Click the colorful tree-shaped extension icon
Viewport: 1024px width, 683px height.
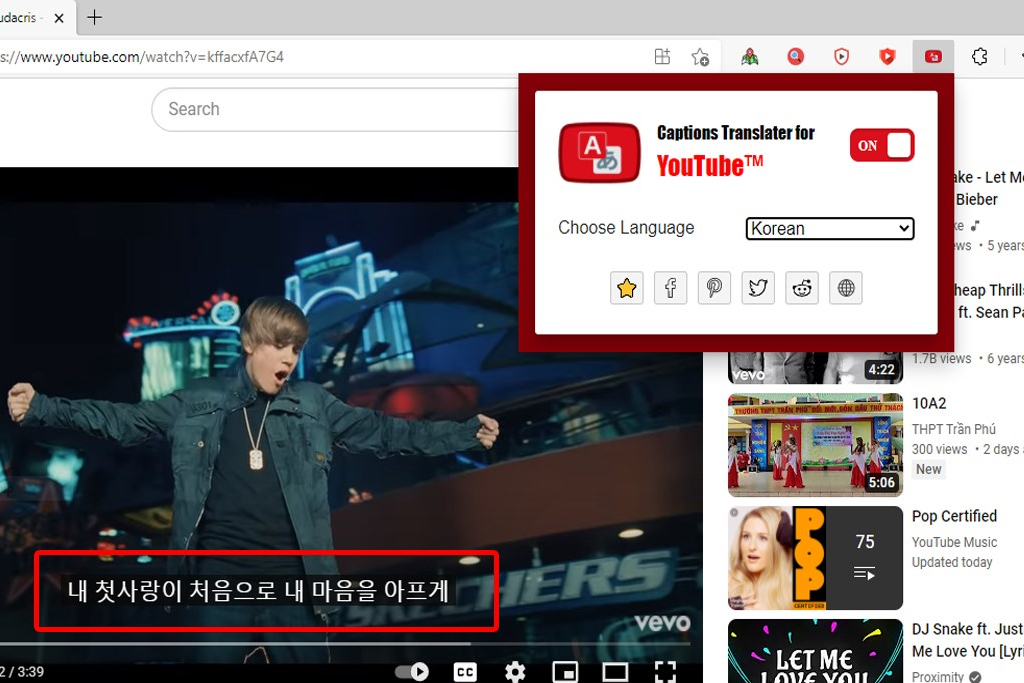(750, 57)
